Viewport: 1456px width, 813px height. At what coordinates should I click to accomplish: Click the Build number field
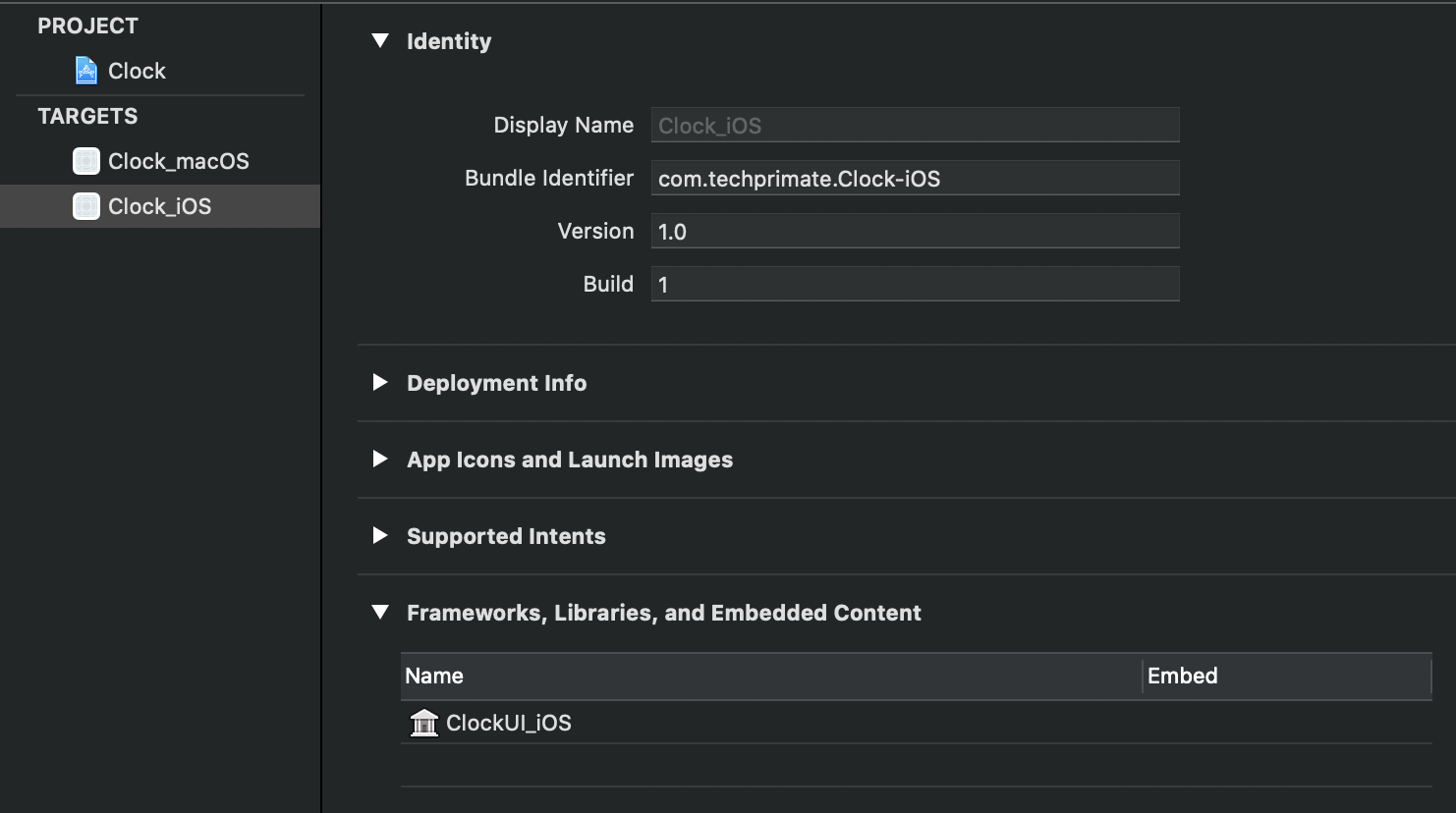coord(915,285)
